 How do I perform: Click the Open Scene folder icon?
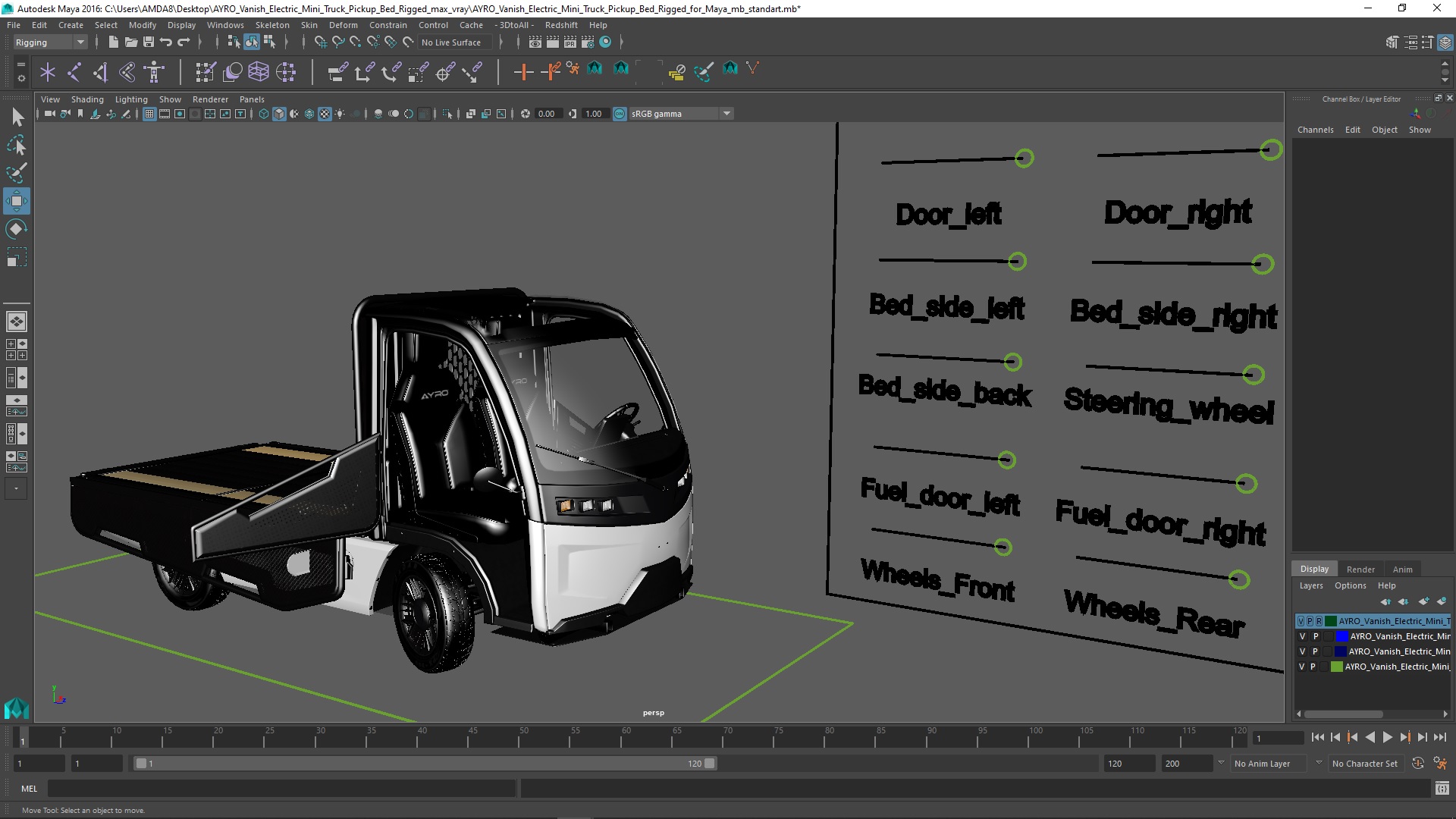pyautogui.click(x=130, y=42)
